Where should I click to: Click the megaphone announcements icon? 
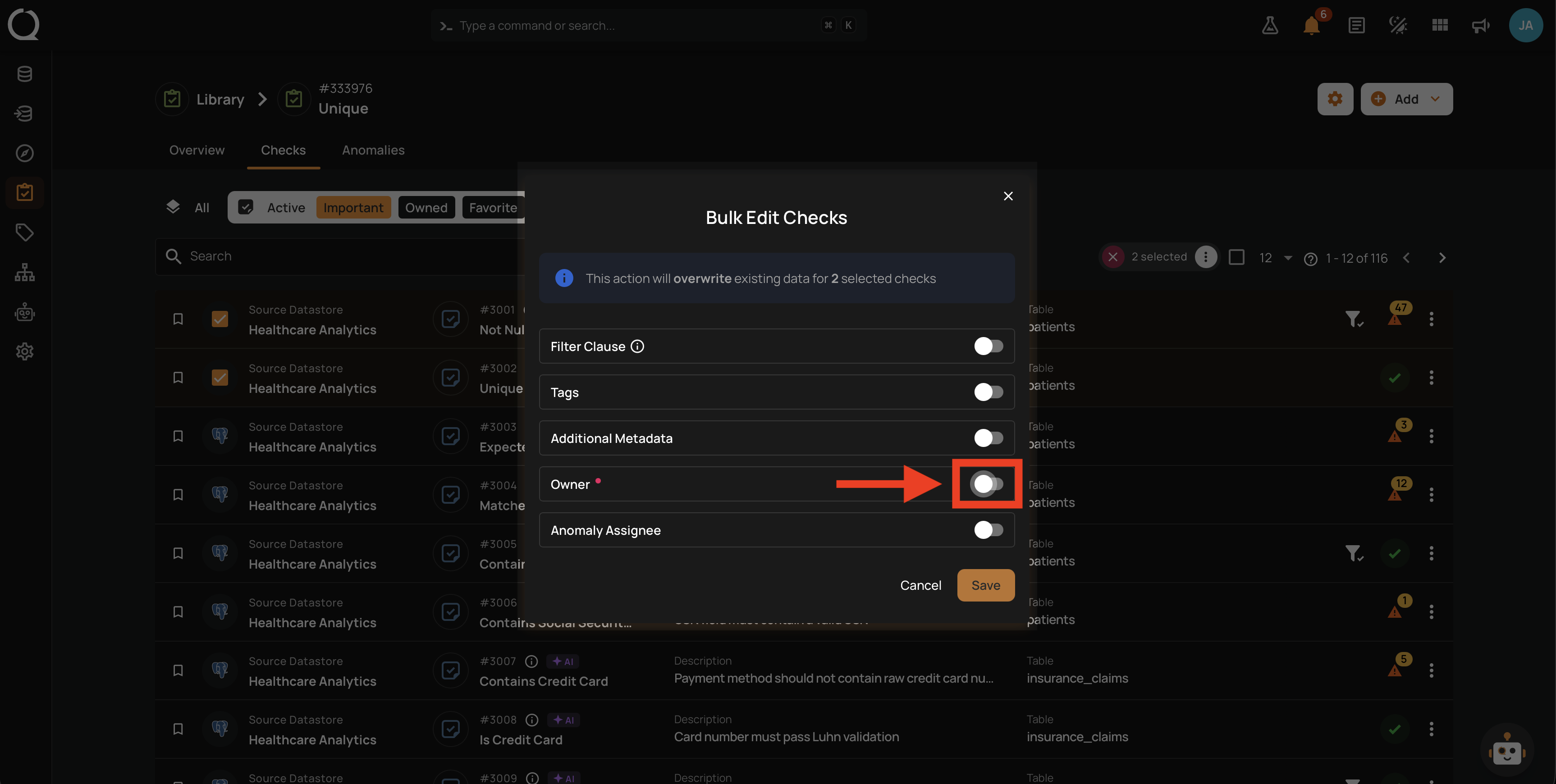[x=1480, y=25]
